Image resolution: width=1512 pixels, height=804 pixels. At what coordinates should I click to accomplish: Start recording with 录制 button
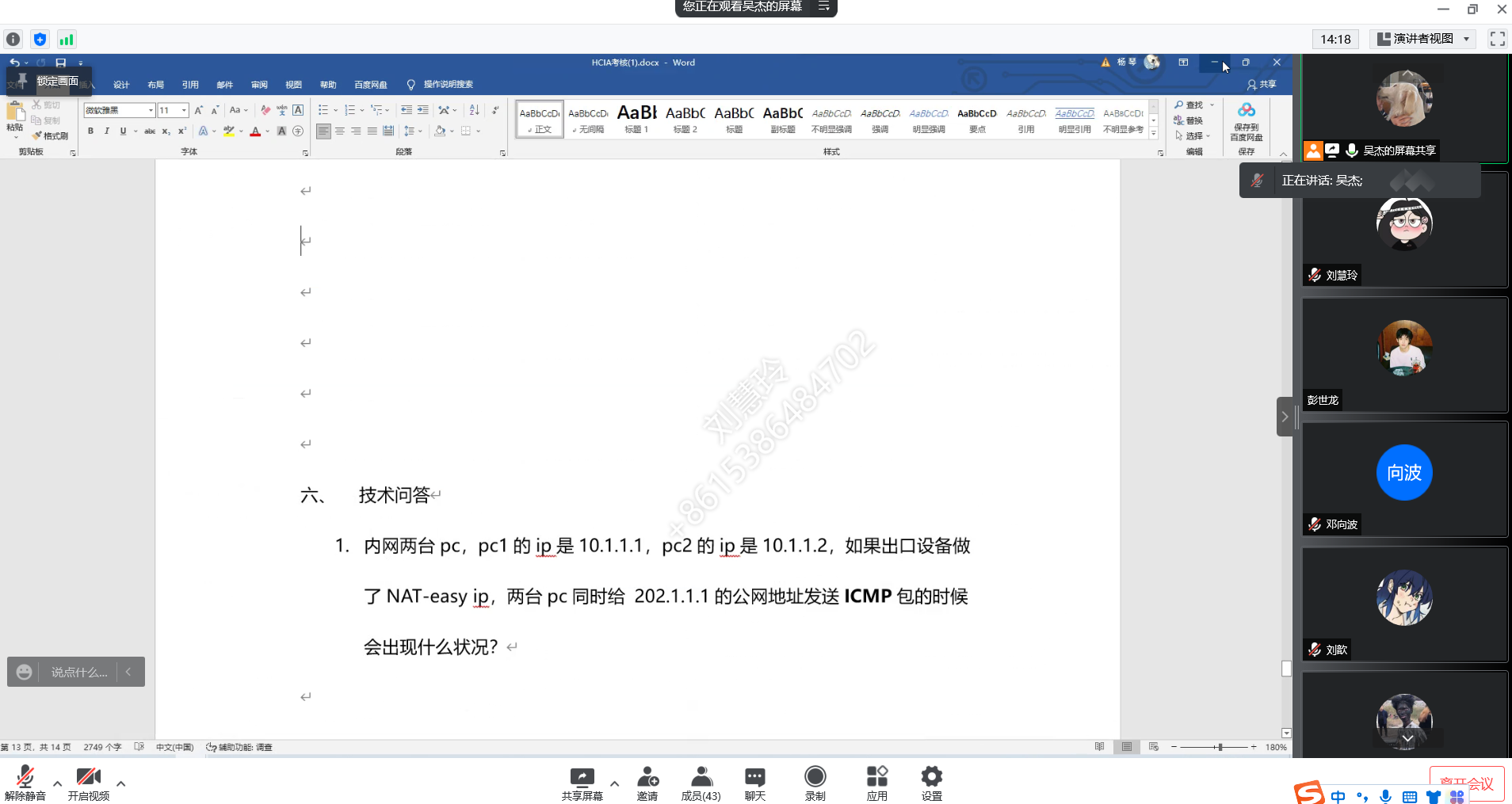pyautogui.click(x=815, y=783)
